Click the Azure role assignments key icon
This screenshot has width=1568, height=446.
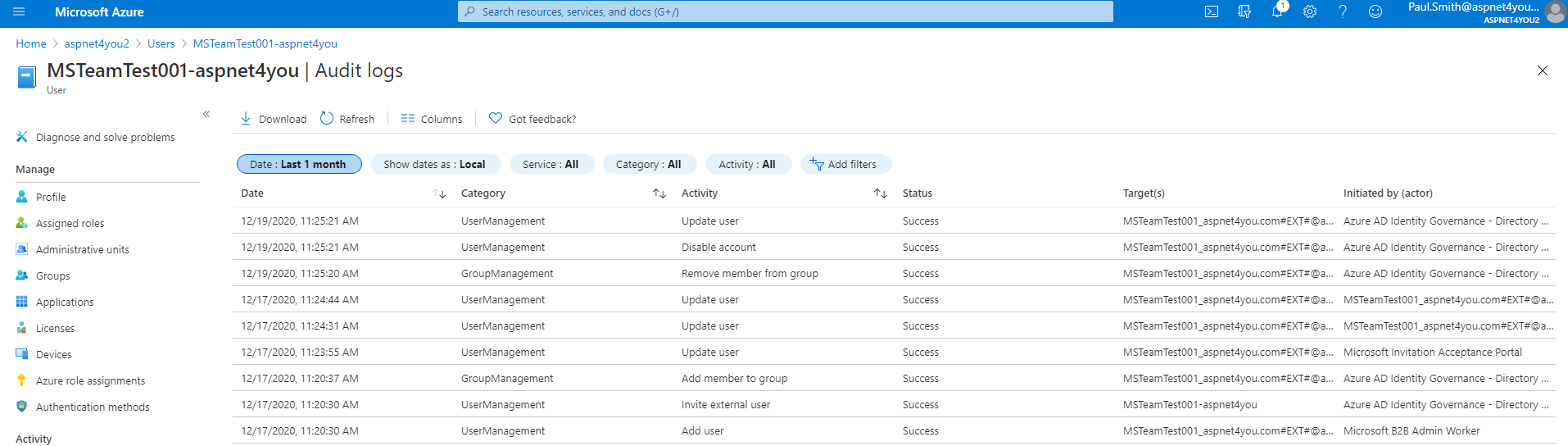coord(22,380)
